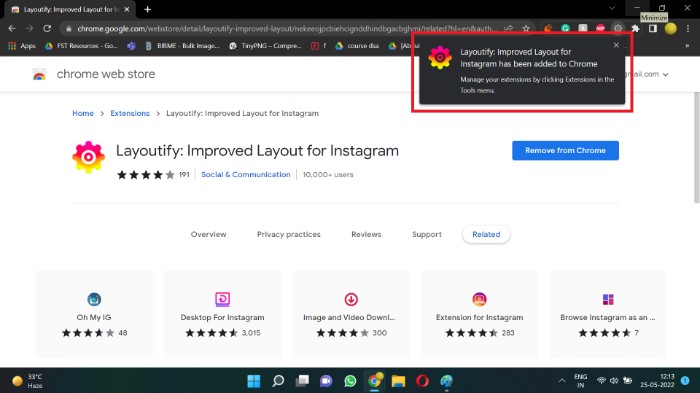The width and height of the screenshot is (700, 393).
Task: Open the Chat video-camera taskbar icon
Action: click(326, 381)
